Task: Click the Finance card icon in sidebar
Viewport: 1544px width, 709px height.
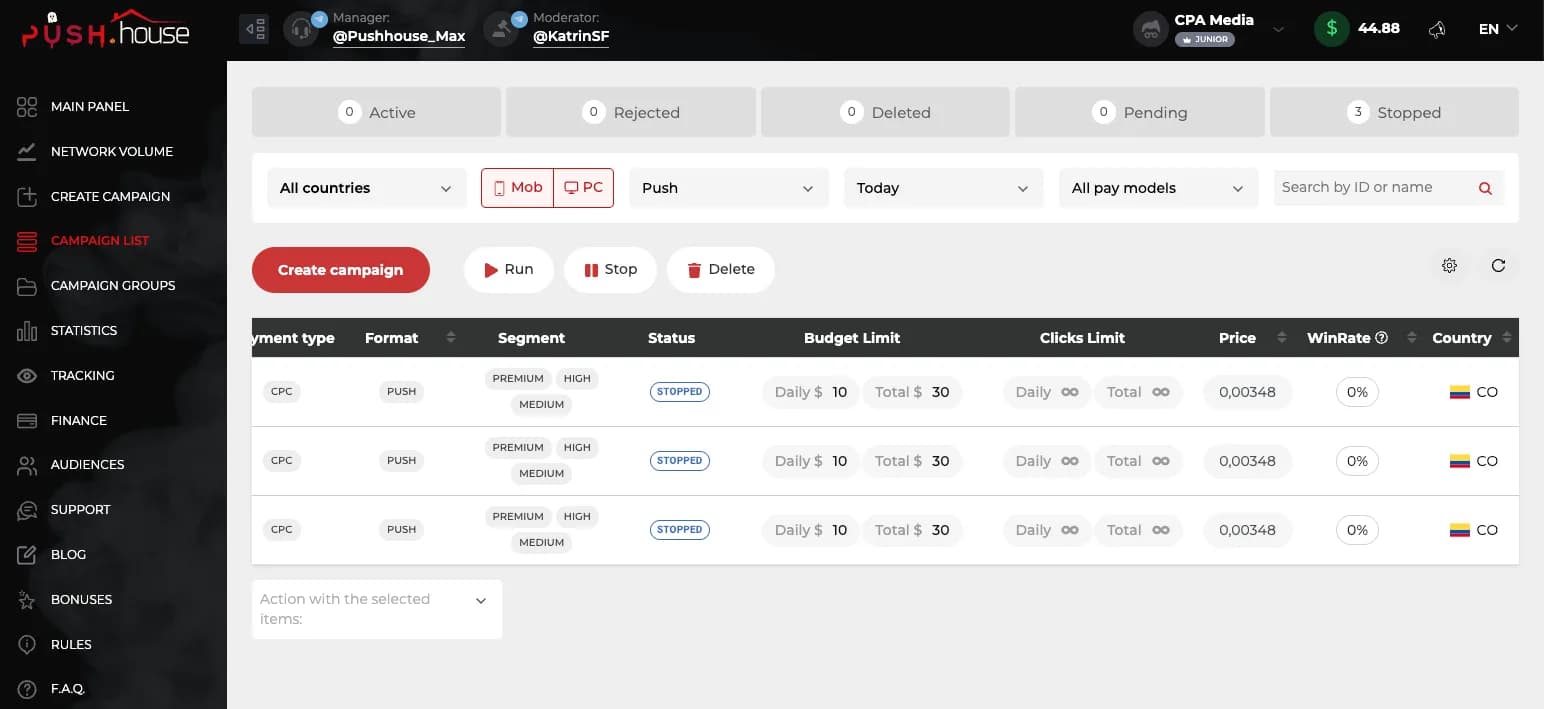Action: coord(27,421)
